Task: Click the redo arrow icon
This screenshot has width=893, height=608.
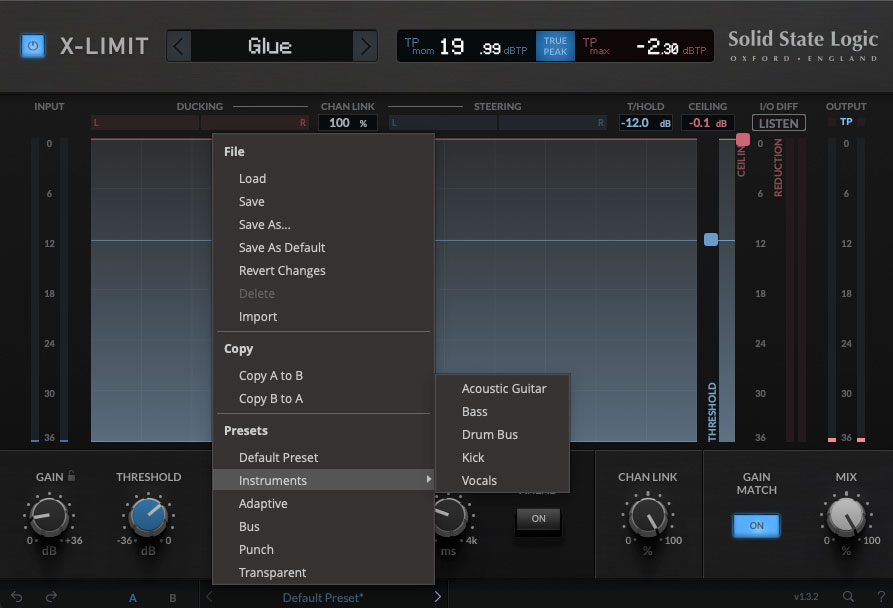Action: click(x=51, y=597)
